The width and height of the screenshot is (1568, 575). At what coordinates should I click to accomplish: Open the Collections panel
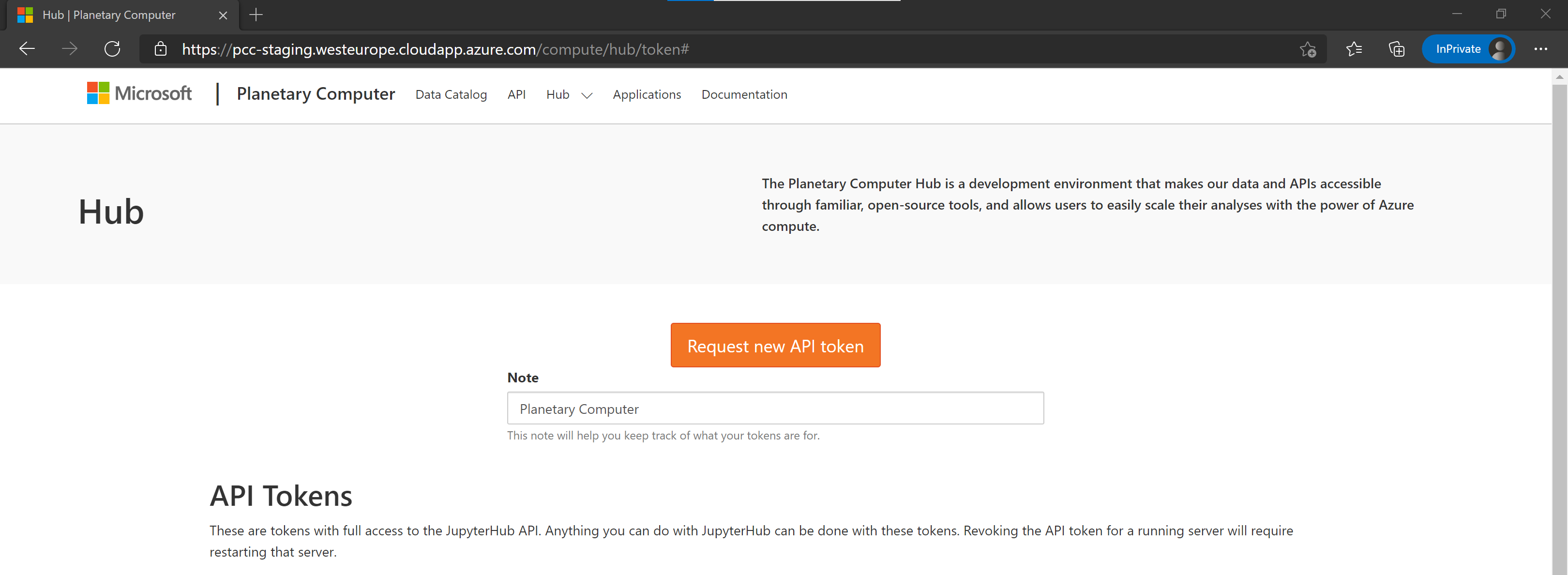(x=1396, y=49)
